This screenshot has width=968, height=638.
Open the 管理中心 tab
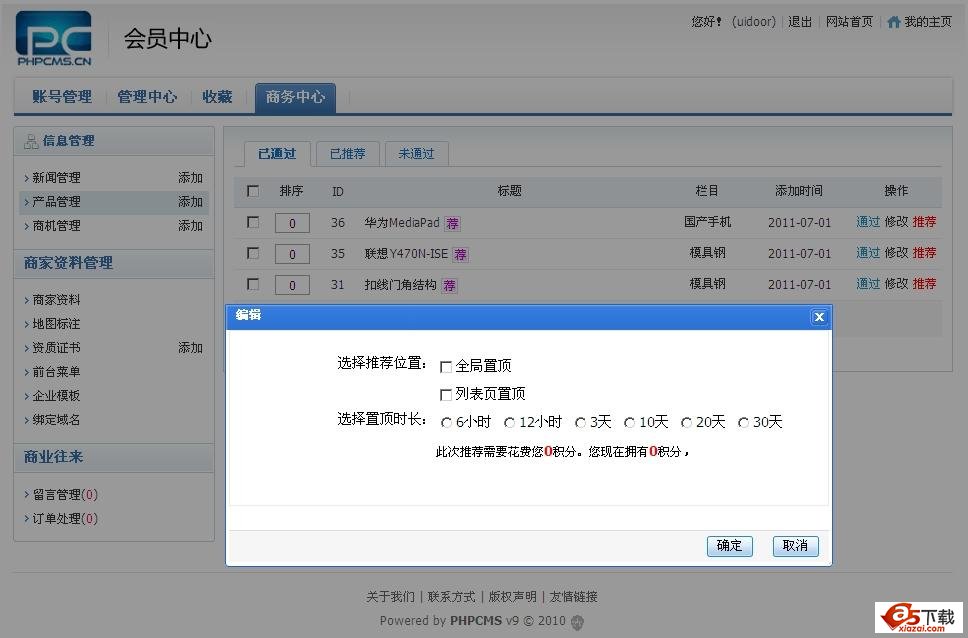click(147, 97)
